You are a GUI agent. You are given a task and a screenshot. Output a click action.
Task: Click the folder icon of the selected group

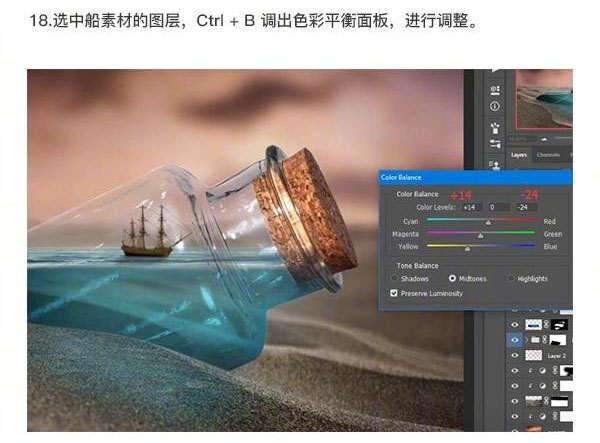pyautogui.click(x=535, y=340)
